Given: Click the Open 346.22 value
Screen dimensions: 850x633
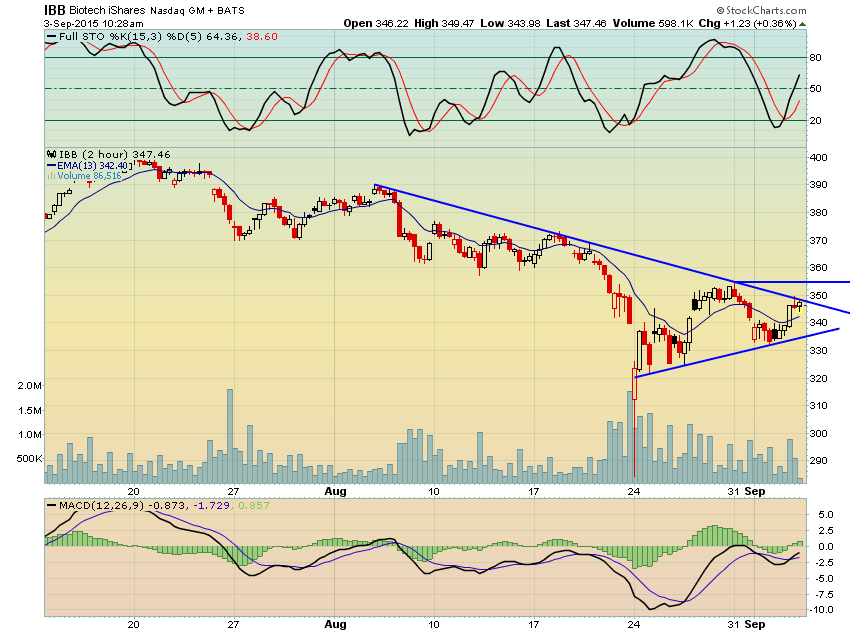Looking at the screenshot, I should point(376,23).
